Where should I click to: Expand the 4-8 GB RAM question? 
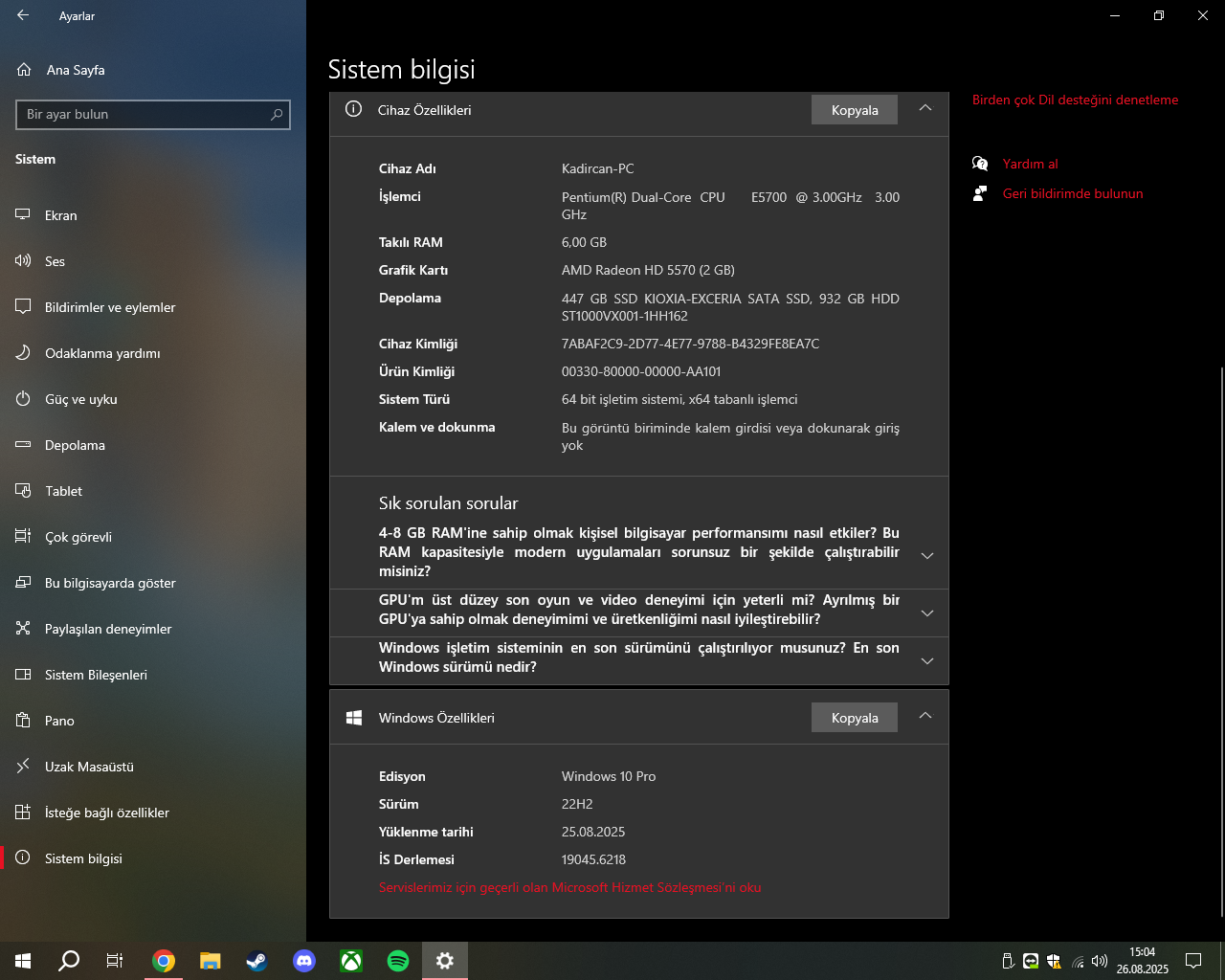tap(639, 552)
